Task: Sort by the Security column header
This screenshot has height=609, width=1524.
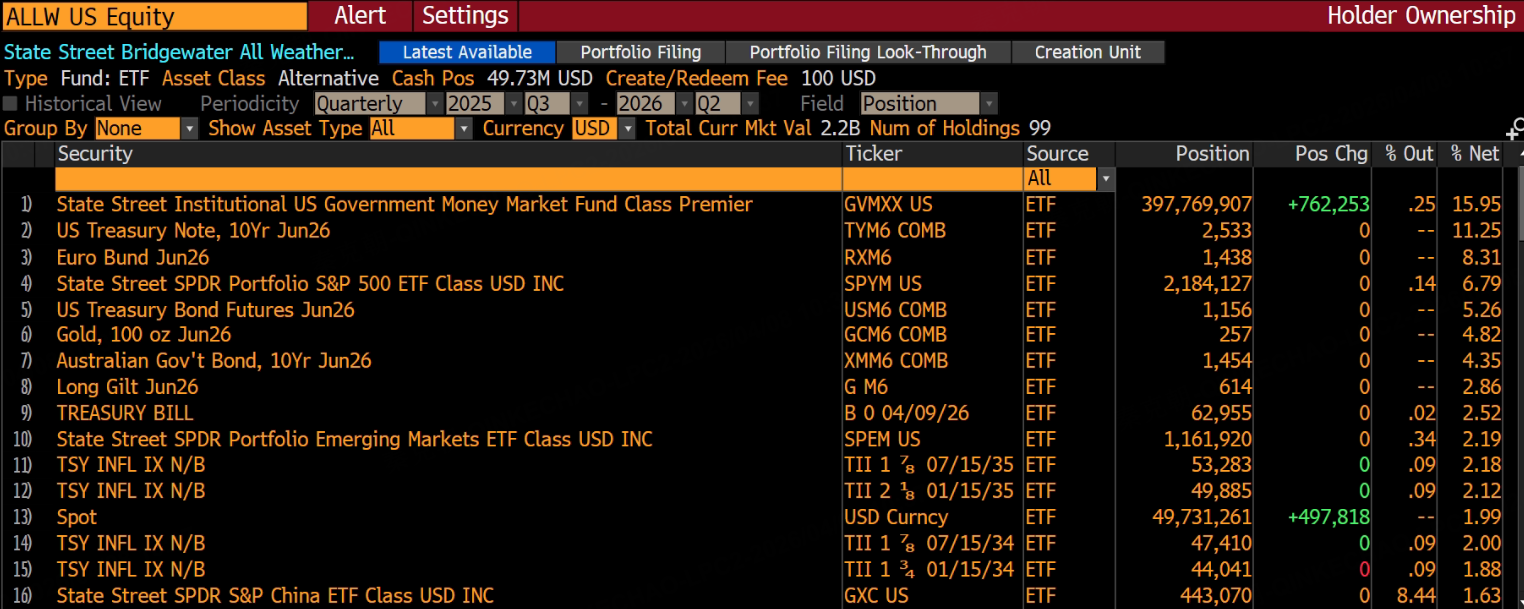Action: pyautogui.click(x=94, y=154)
